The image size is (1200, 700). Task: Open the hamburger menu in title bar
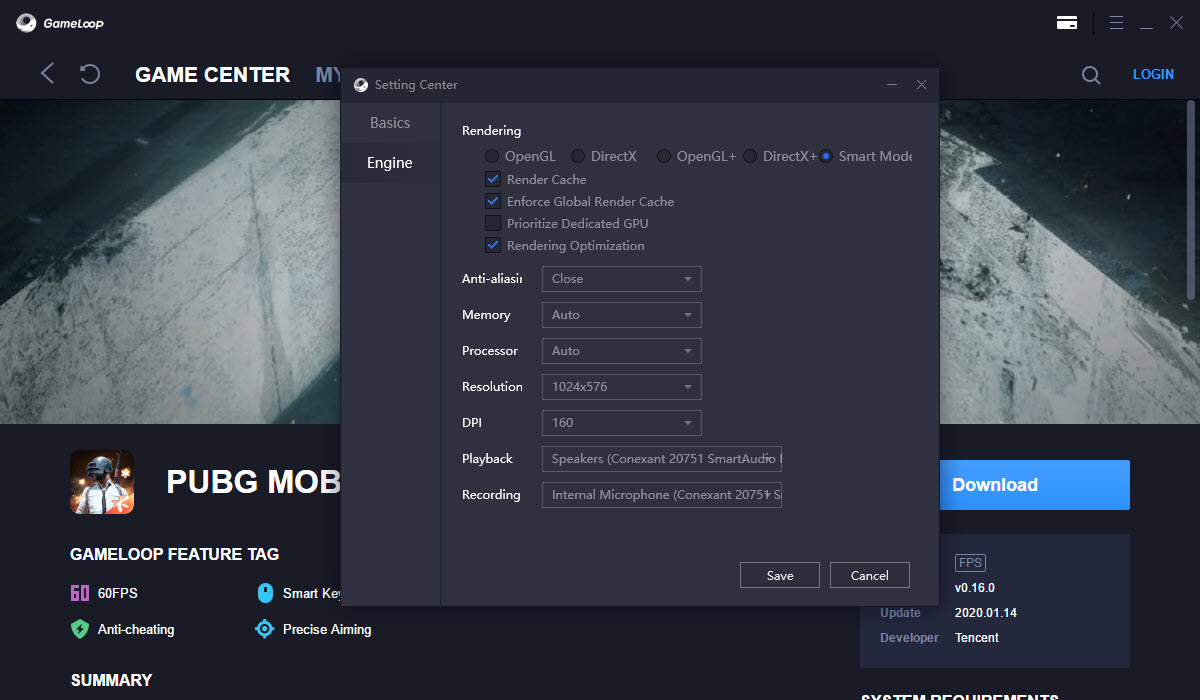[1117, 22]
